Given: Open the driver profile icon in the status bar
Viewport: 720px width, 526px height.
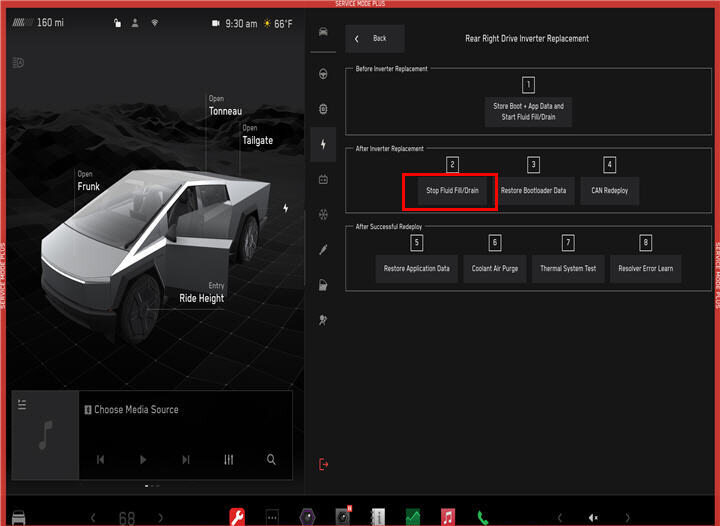Looking at the screenshot, I should pos(135,23).
